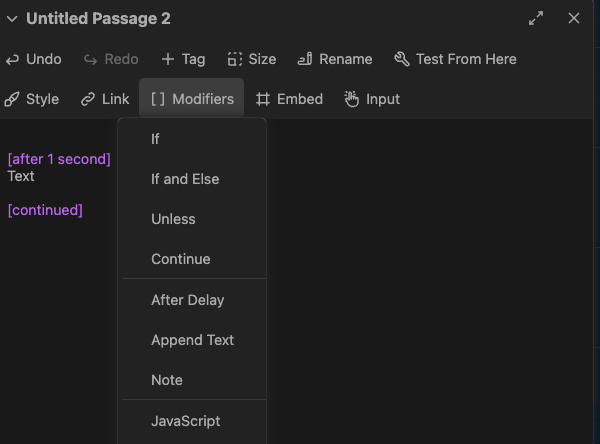Click the Link chain icon

pyautogui.click(x=88, y=99)
